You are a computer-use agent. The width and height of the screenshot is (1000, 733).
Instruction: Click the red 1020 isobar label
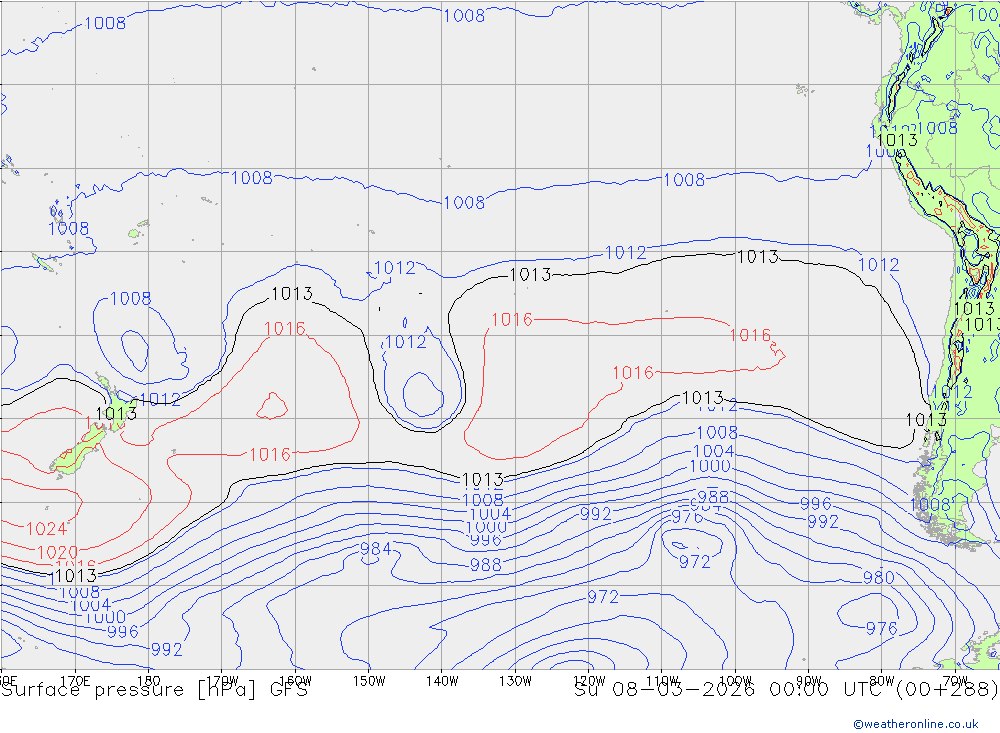57,552
